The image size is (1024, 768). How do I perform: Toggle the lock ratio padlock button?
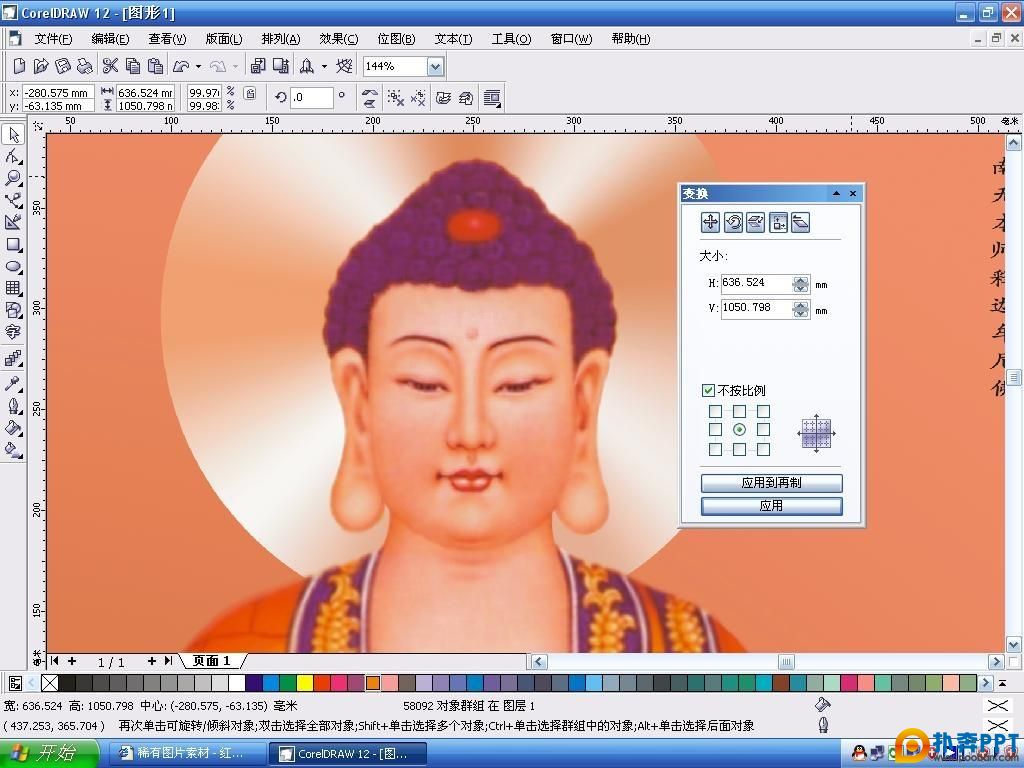click(250, 93)
